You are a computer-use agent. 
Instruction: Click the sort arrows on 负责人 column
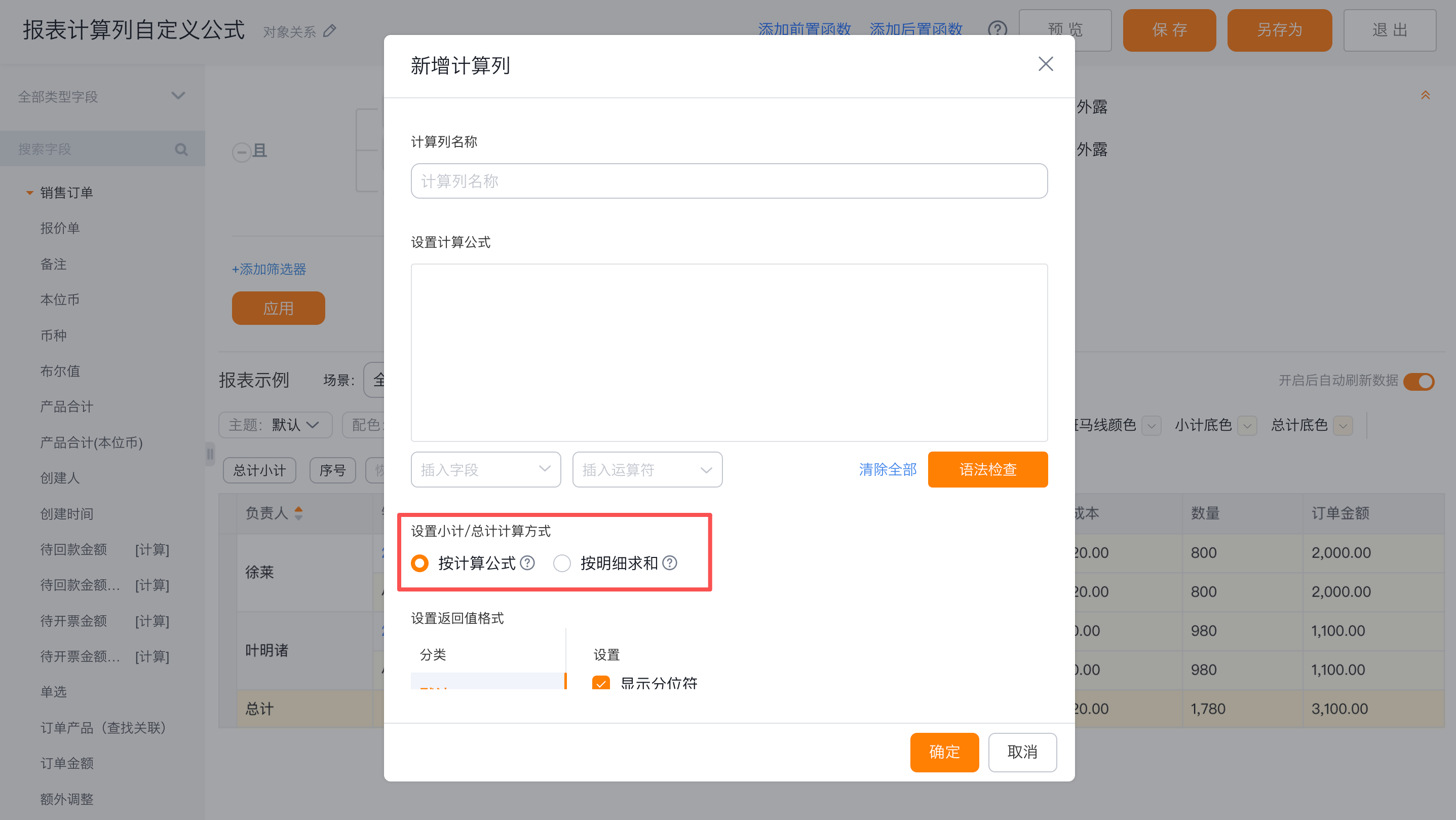[x=298, y=513]
